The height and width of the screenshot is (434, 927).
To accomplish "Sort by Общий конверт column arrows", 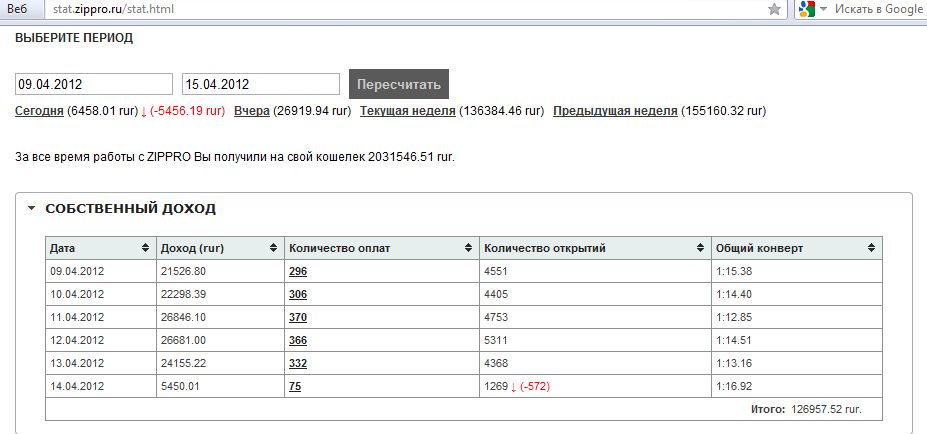I will (x=871, y=248).
